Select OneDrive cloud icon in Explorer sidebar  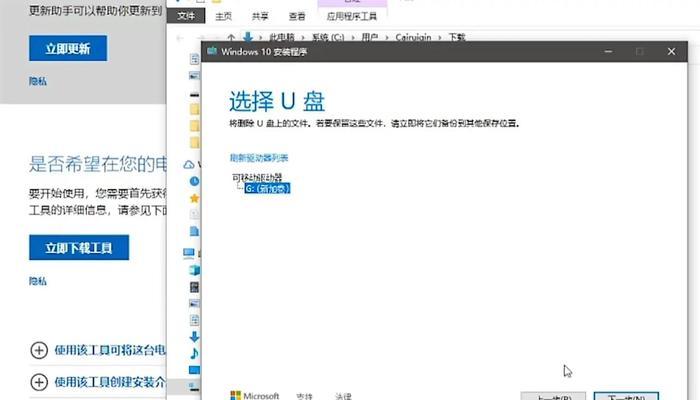189,165
